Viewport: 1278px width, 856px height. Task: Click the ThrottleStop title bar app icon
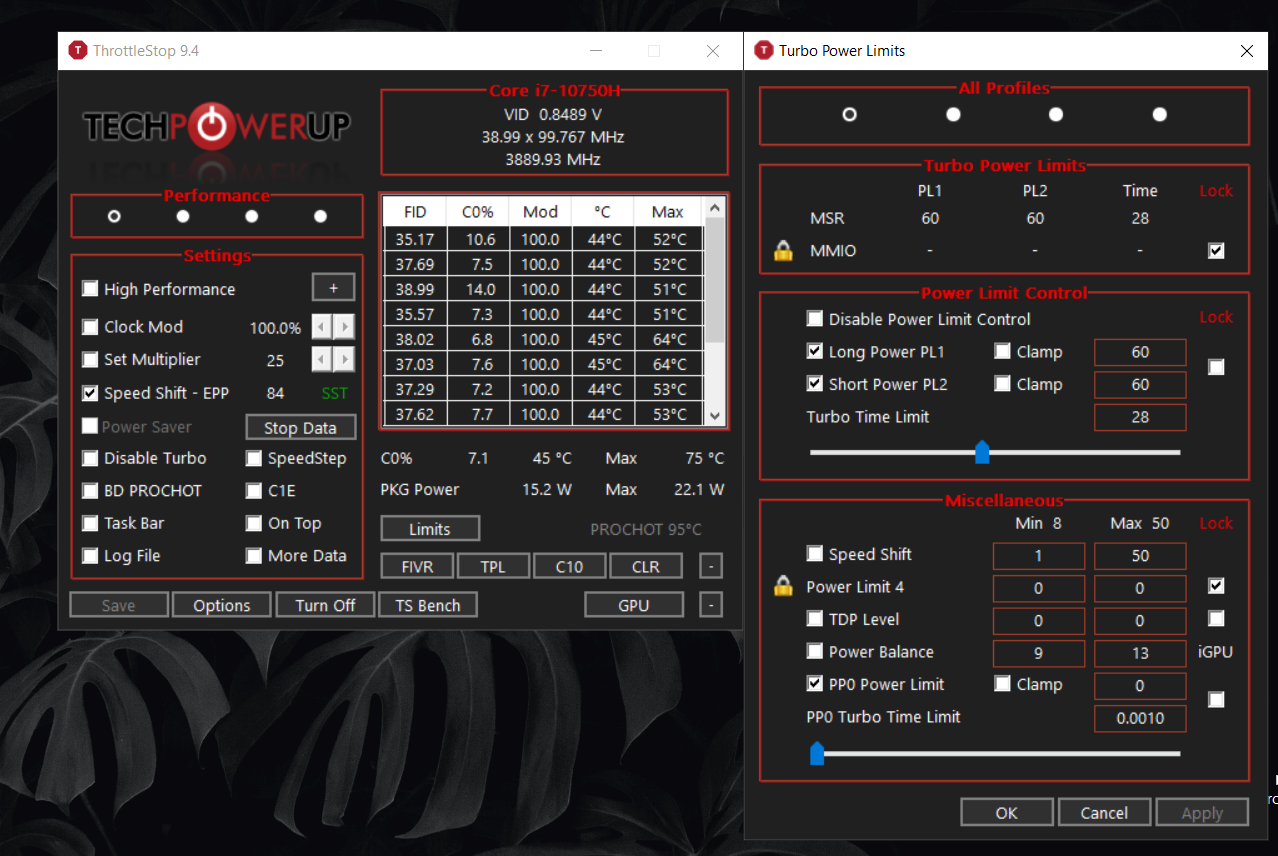(77, 50)
